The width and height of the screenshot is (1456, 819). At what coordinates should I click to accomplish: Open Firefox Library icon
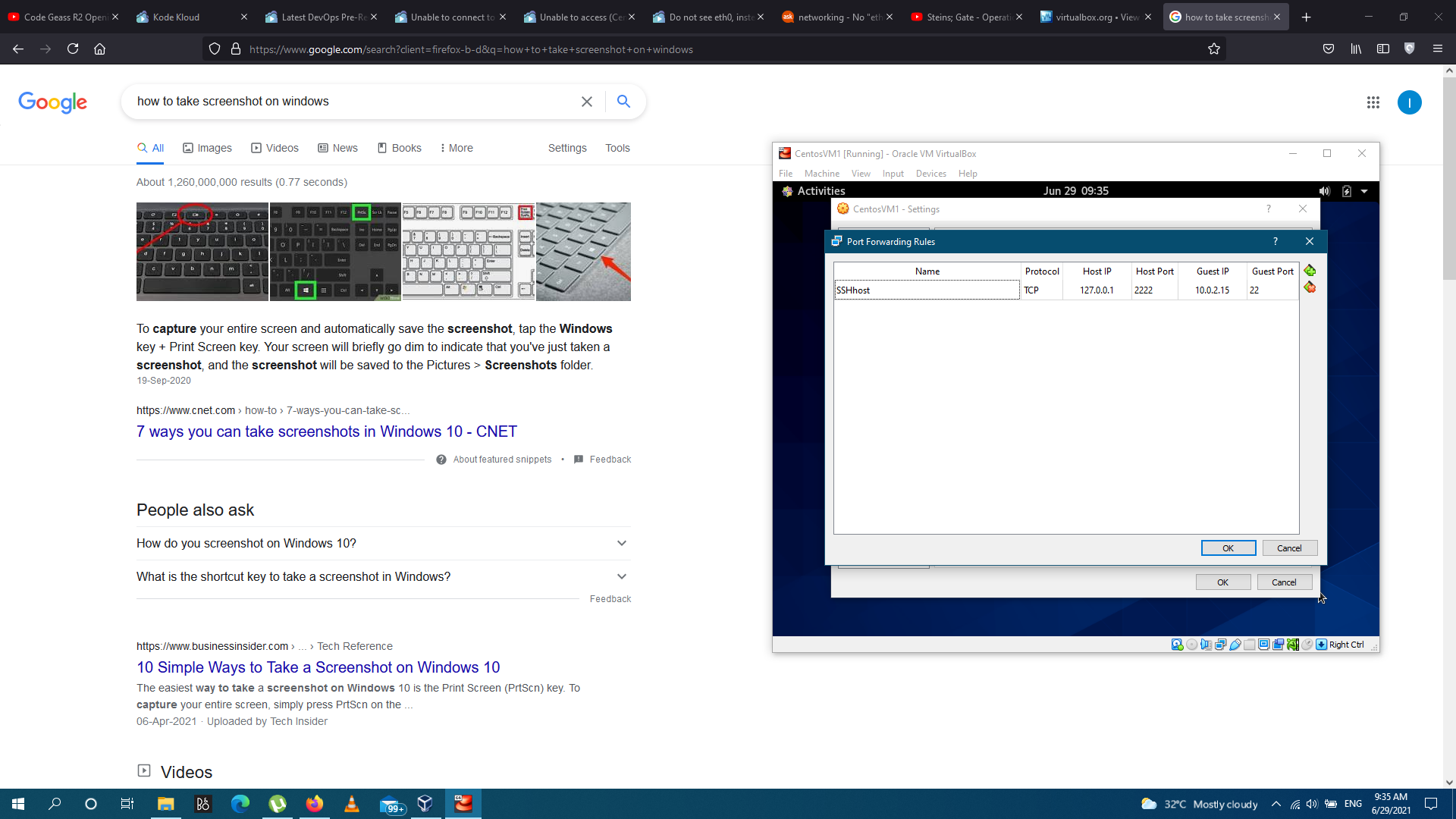pyautogui.click(x=1355, y=49)
